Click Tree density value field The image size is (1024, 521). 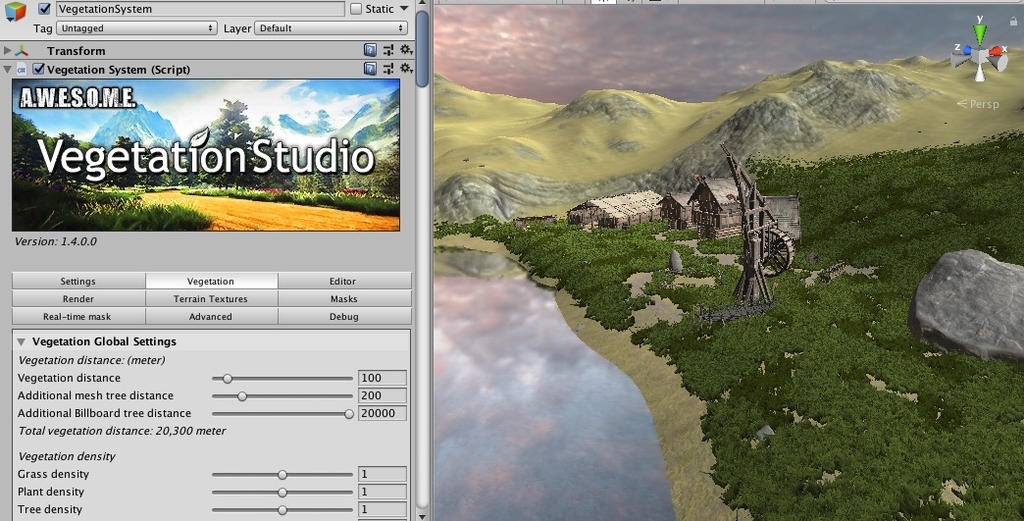coord(382,509)
